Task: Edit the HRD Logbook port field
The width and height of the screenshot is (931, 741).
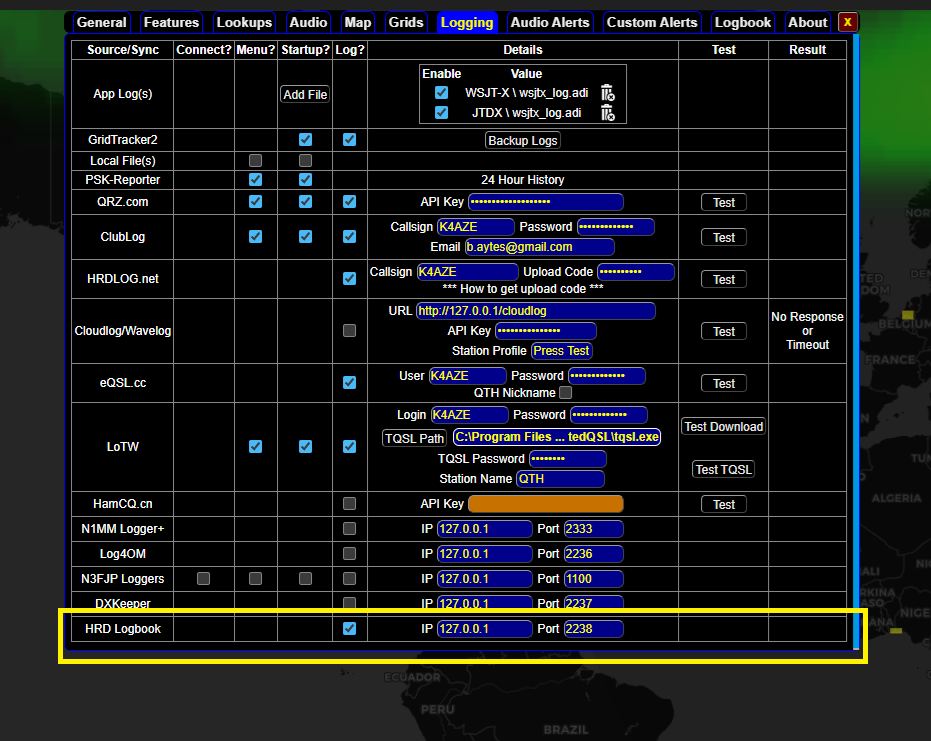Action: pyautogui.click(x=593, y=629)
